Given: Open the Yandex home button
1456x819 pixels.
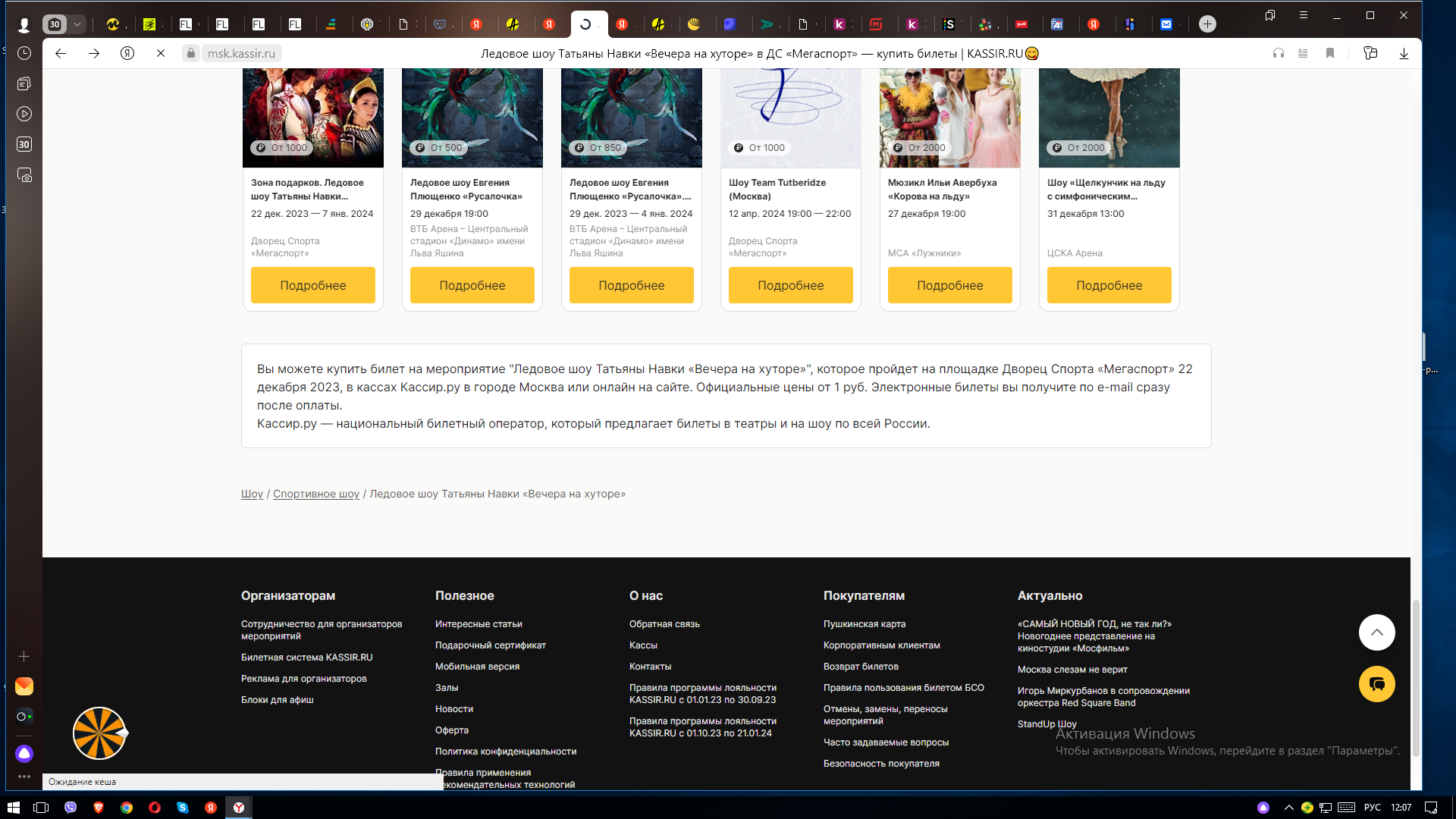Looking at the screenshot, I should point(127,53).
